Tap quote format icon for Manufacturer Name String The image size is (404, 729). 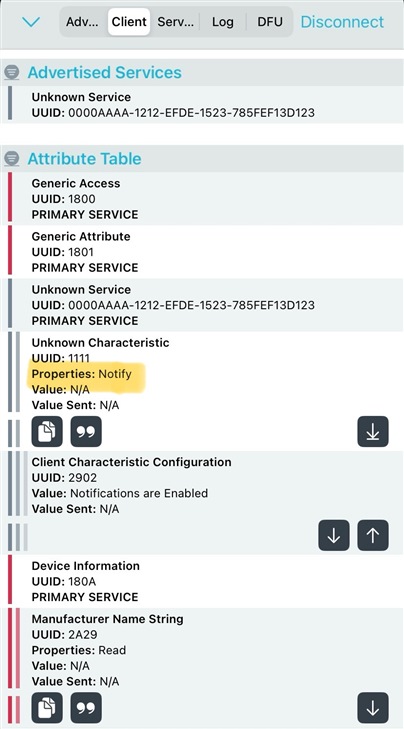(x=86, y=708)
